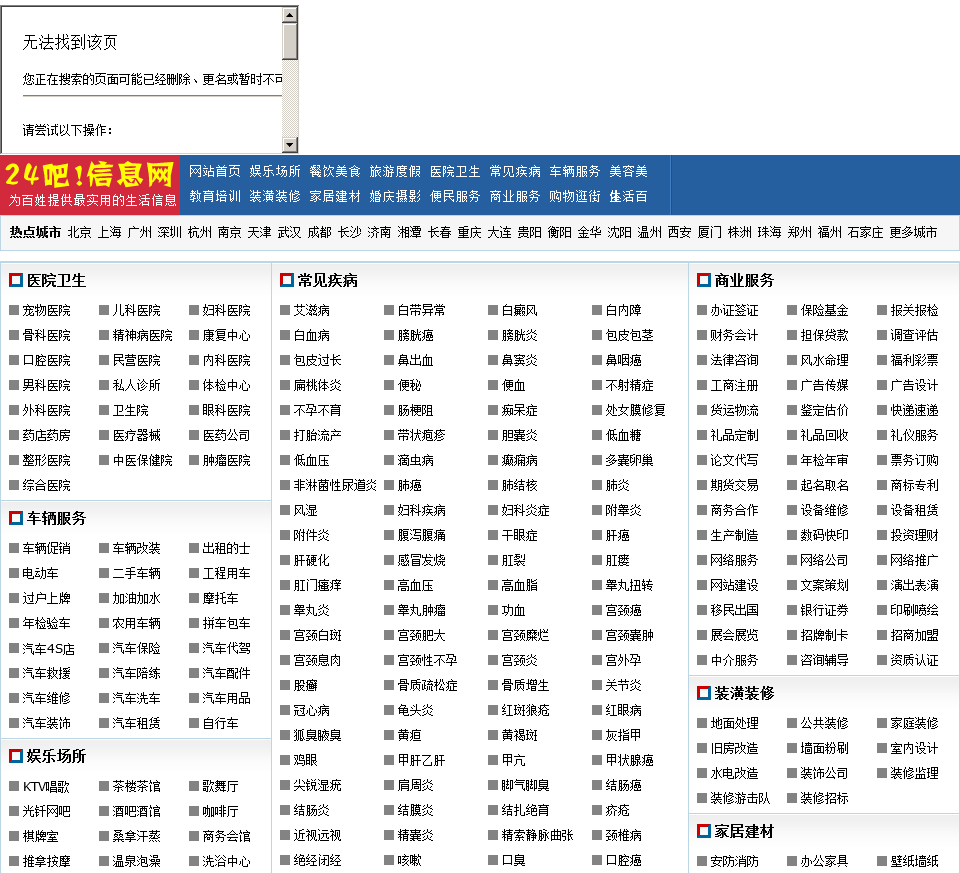Open the 二手车辆 category link
960x873 pixels.
(137, 574)
